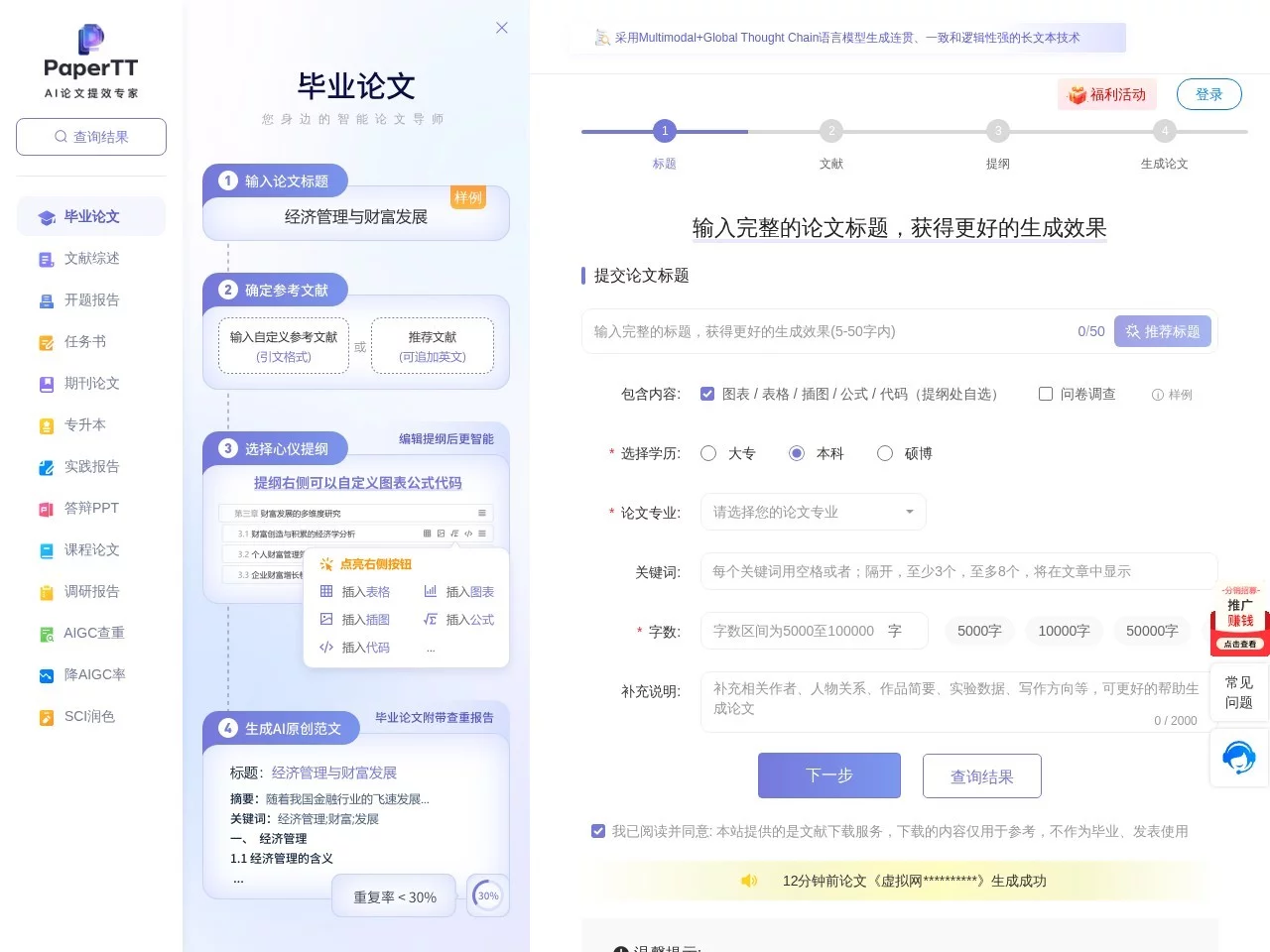Uncheck 图表/表格/插图/公式/代码 checkbox
The width and height of the screenshot is (1270, 952).
pyautogui.click(x=707, y=394)
